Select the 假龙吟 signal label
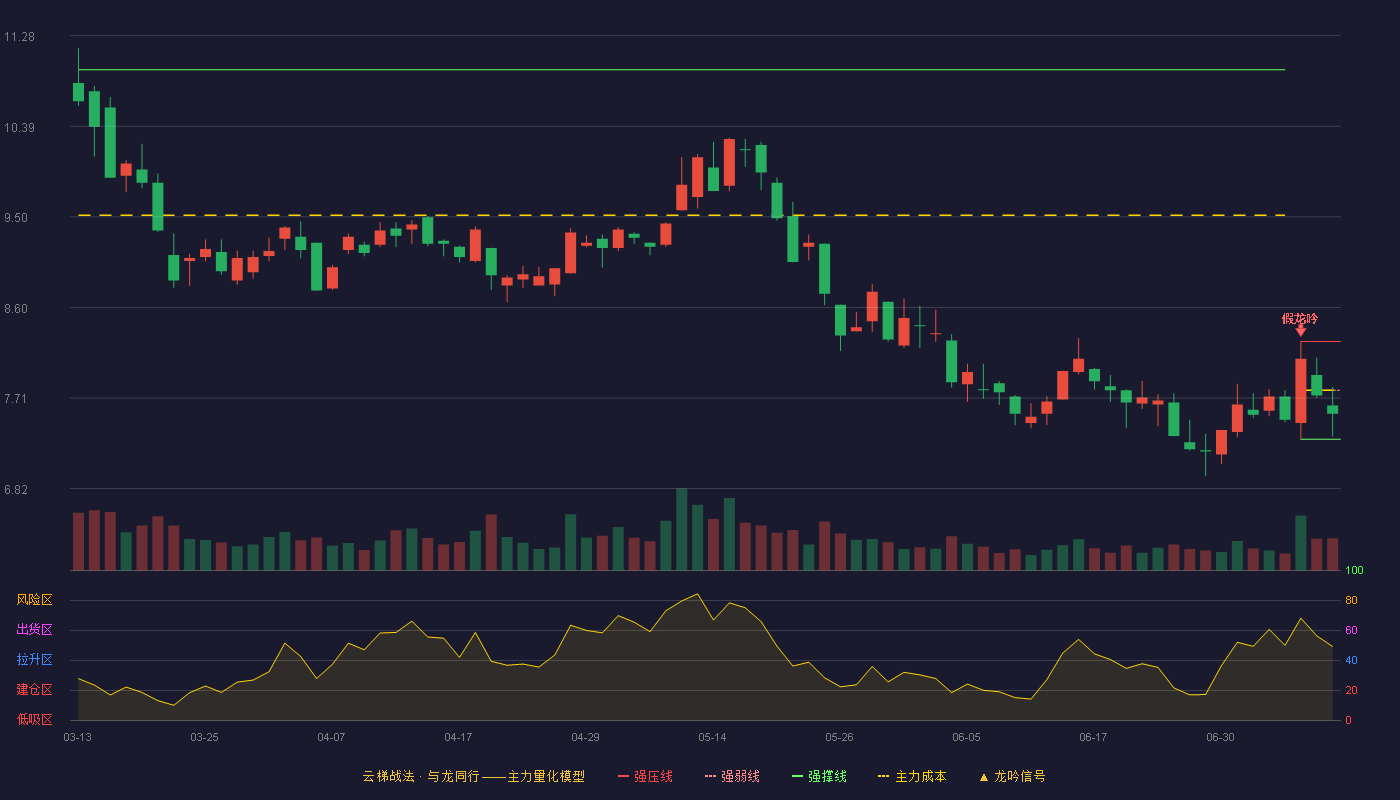The image size is (1400, 800). point(1300,318)
